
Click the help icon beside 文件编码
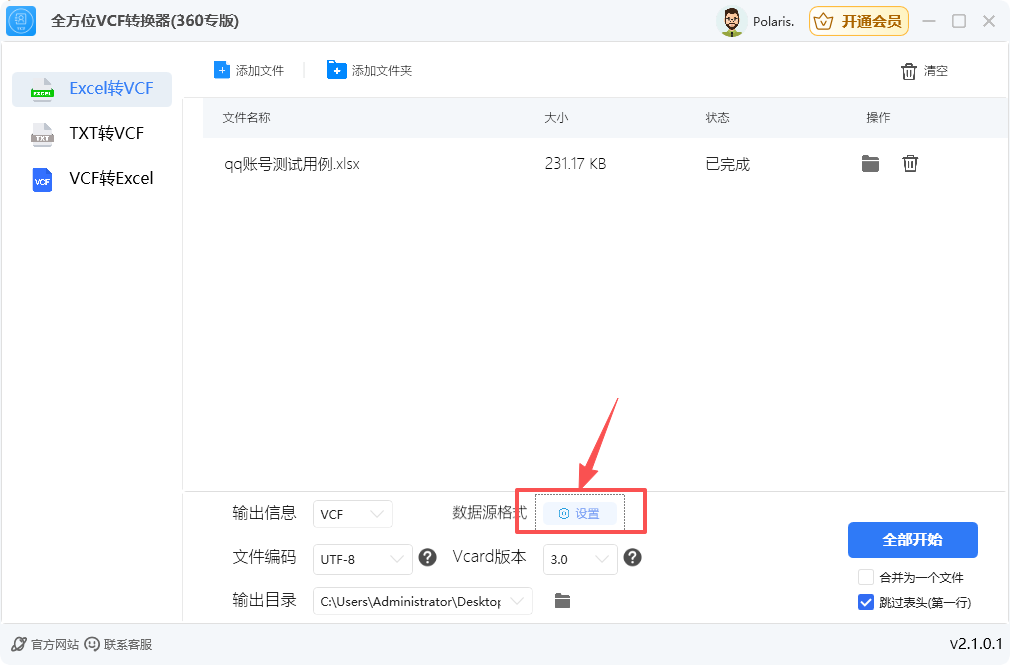click(x=428, y=558)
